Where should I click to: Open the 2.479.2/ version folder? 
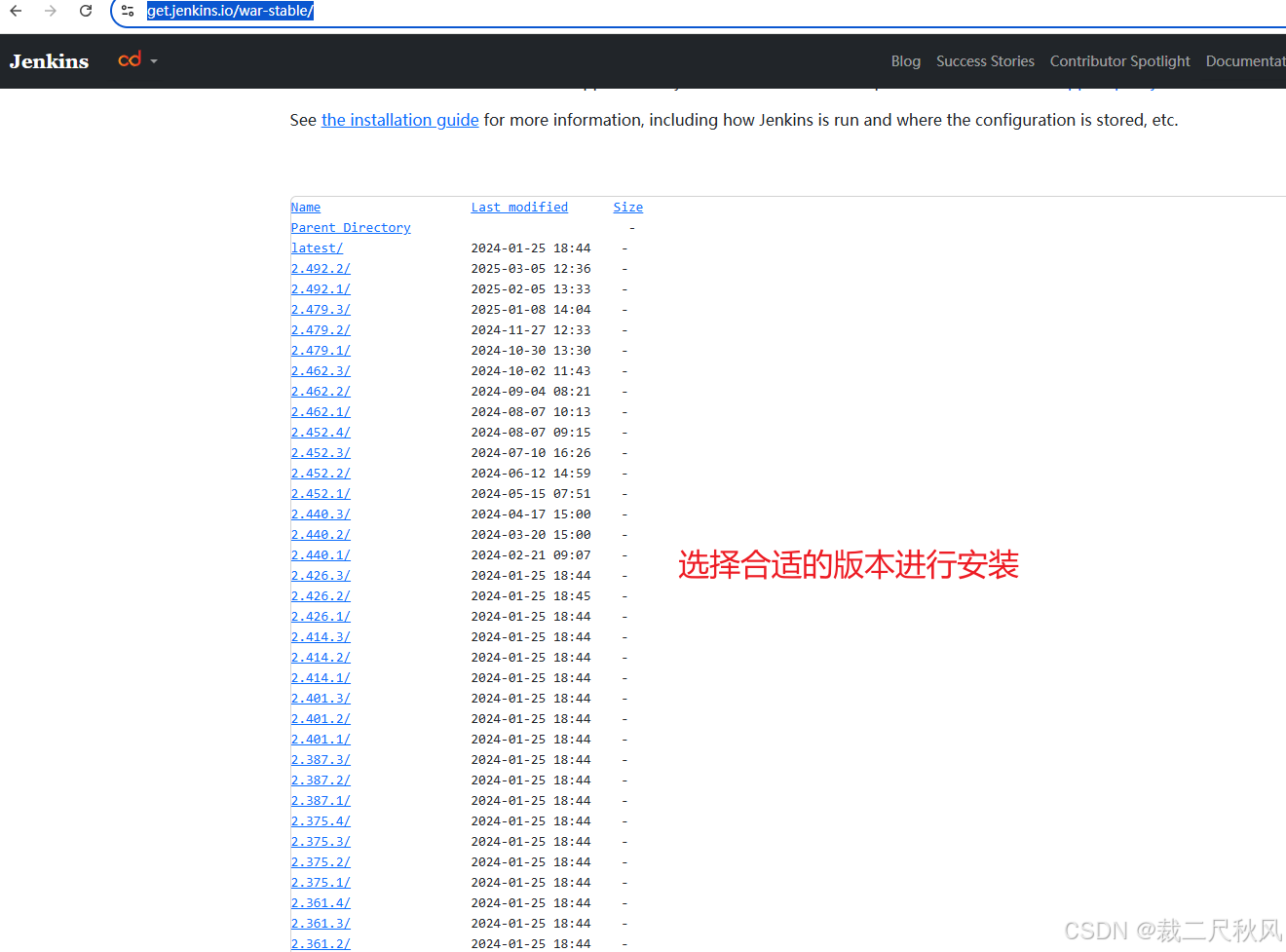(321, 330)
